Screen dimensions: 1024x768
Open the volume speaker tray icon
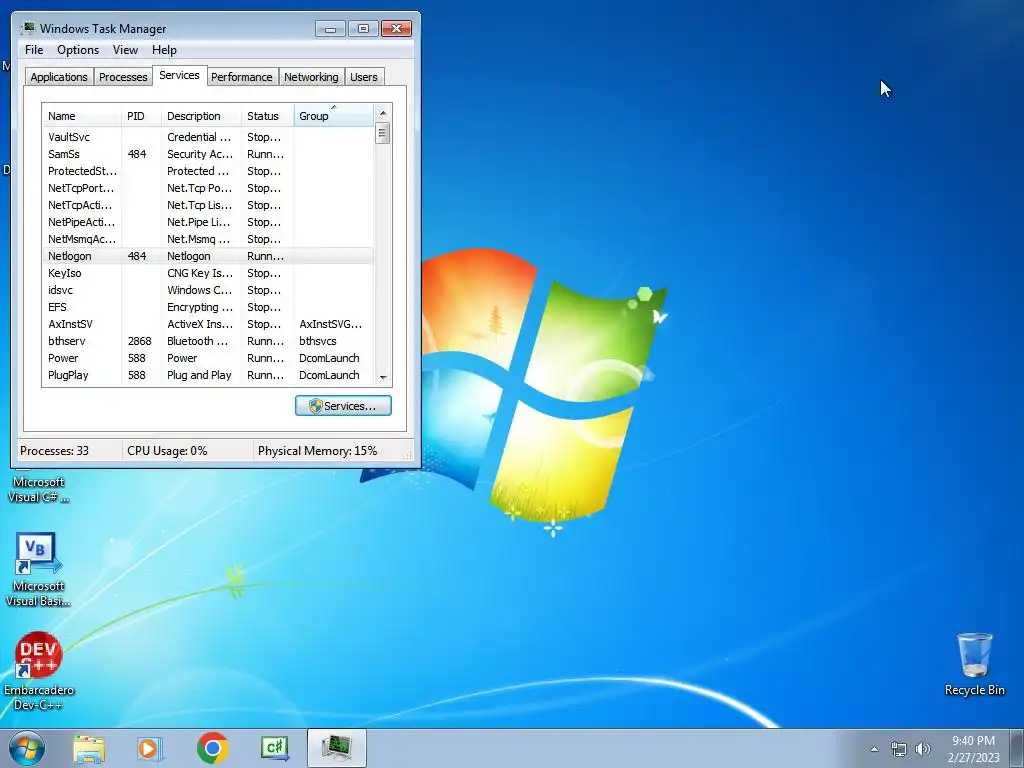click(922, 749)
